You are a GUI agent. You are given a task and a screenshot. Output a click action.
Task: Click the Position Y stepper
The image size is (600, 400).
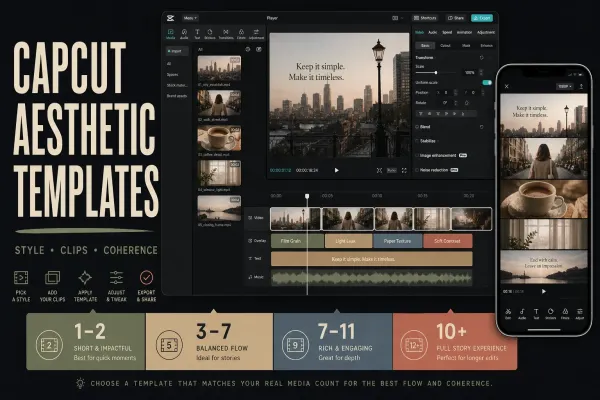coord(483,93)
